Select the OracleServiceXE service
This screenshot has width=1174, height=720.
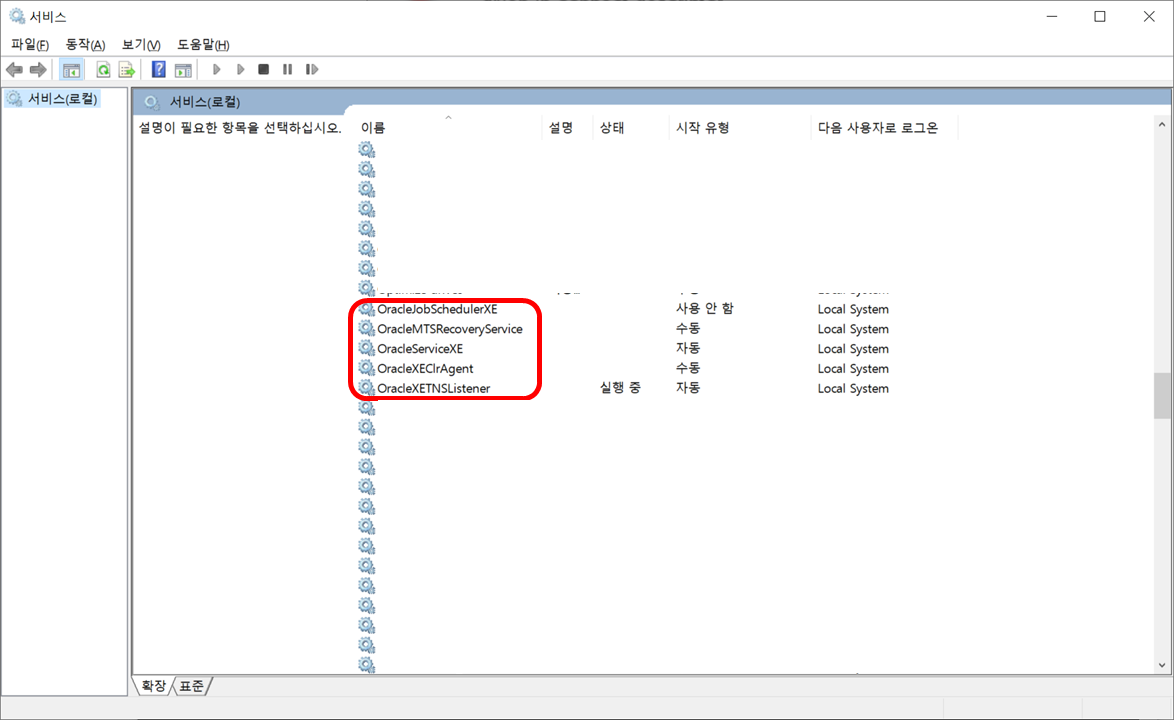420,349
